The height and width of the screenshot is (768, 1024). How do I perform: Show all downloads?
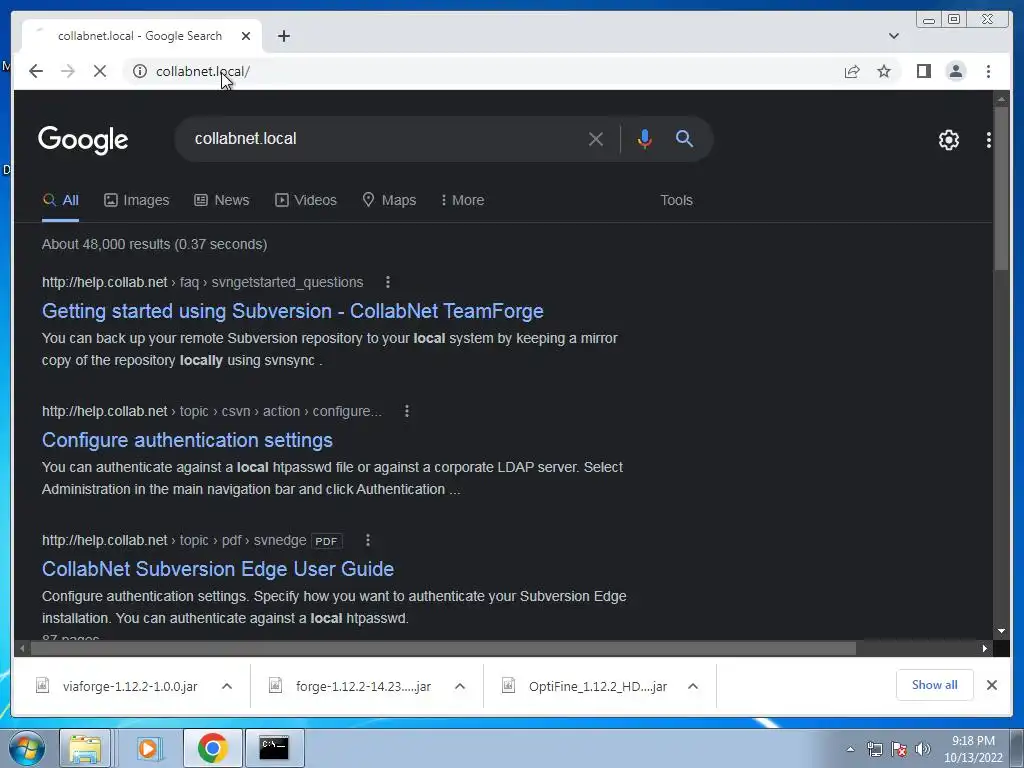935,685
